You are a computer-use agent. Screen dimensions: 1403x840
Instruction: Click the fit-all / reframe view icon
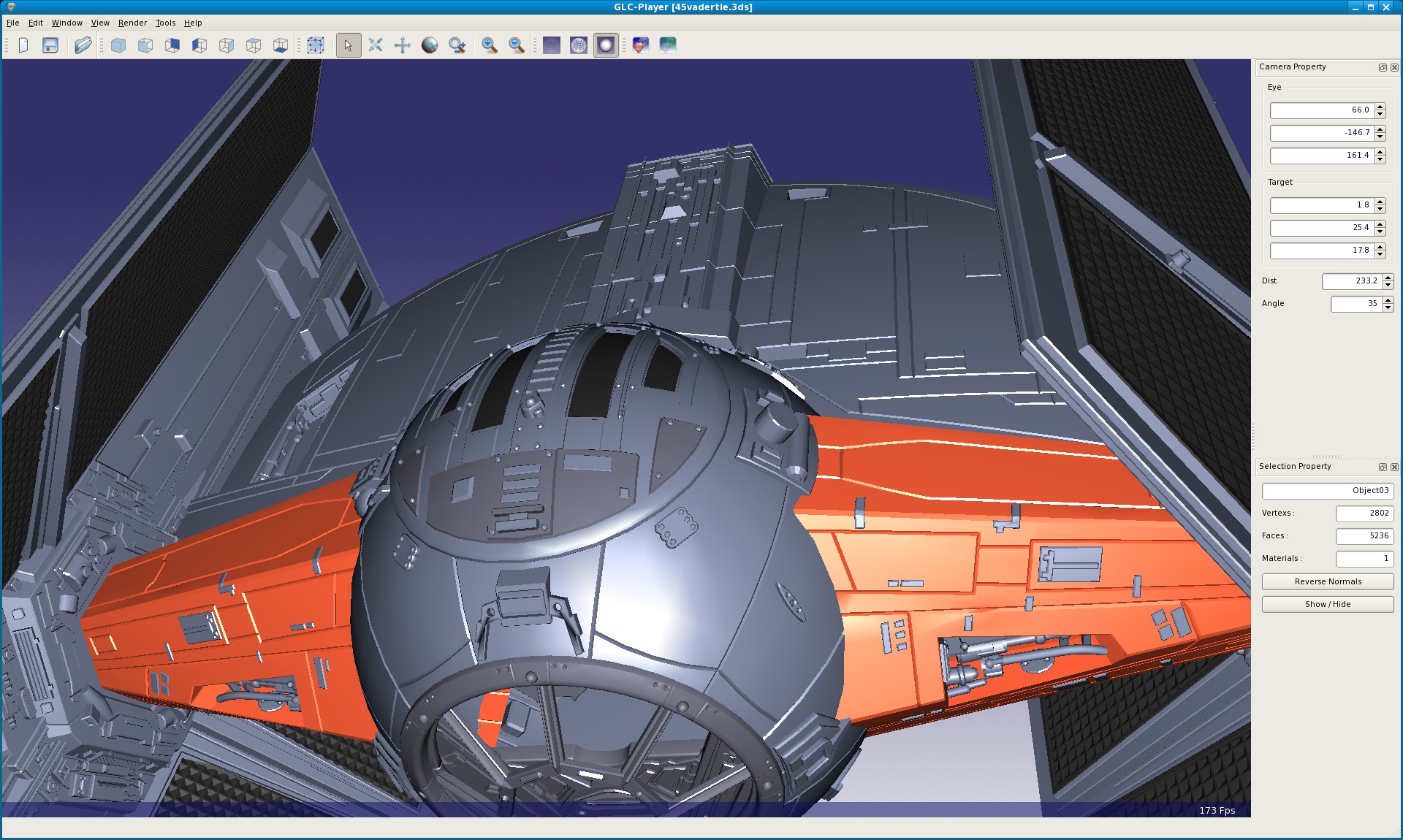(316, 45)
